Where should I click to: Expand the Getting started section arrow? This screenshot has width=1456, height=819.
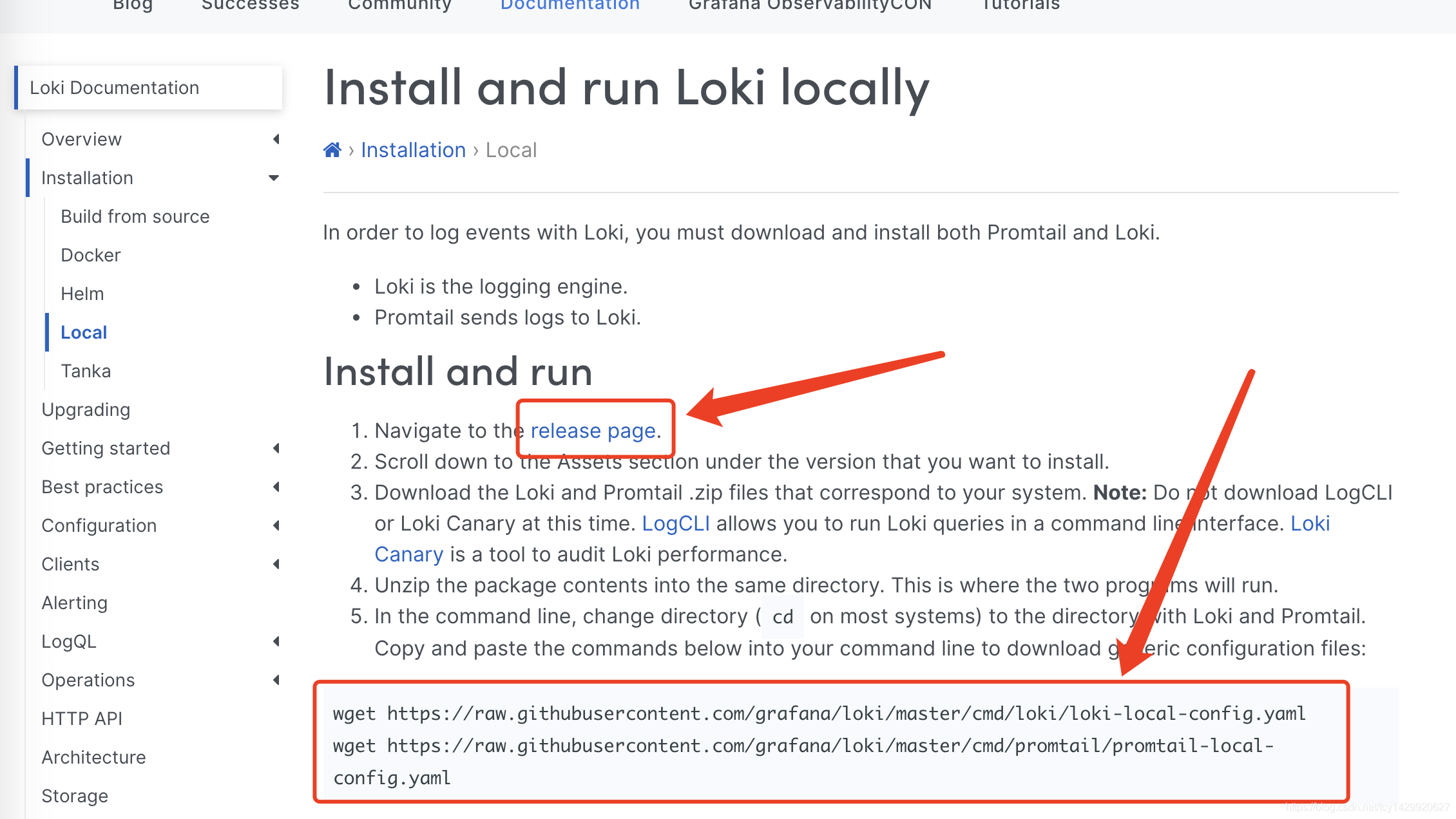point(276,448)
